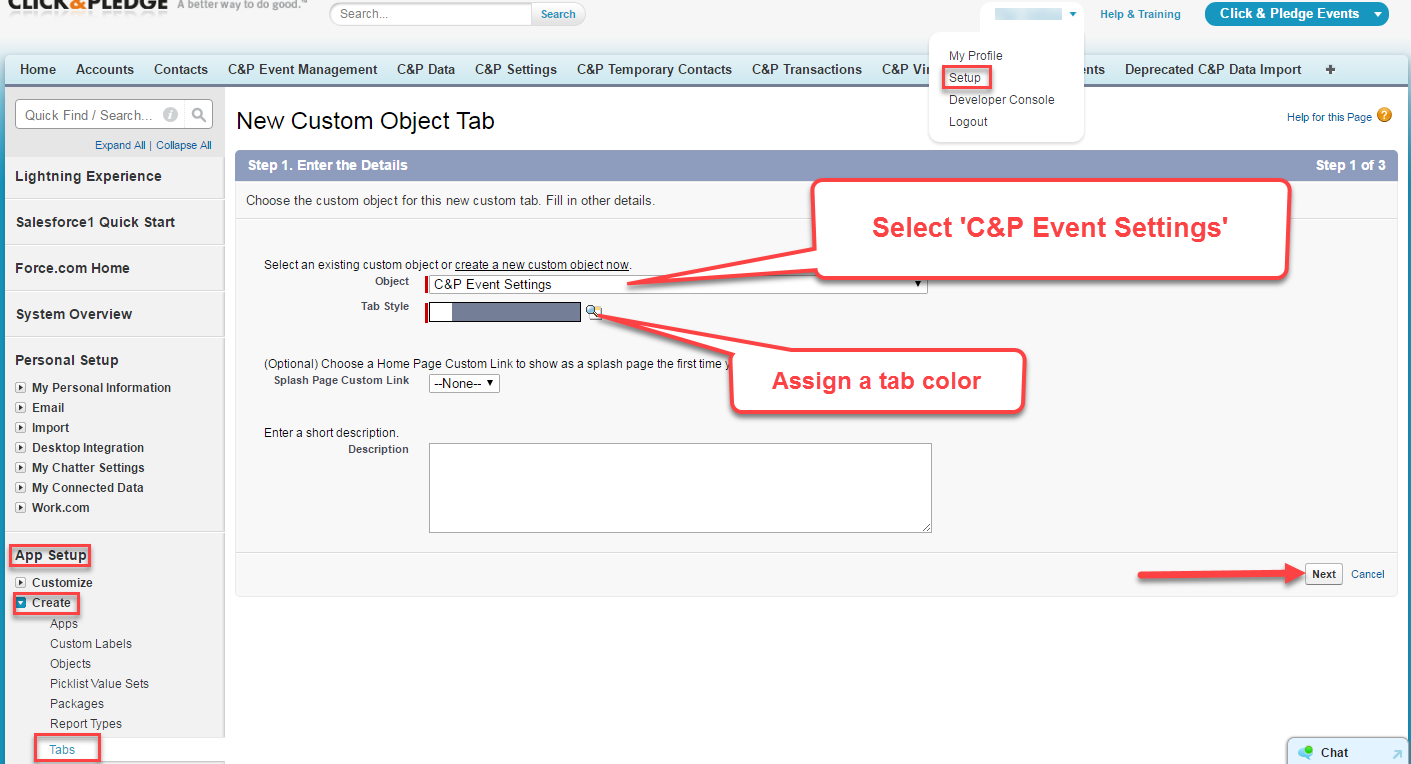Open the C&P Transactions tab
The height and width of the screenshot is (764, 1411).
coord(807,69)
